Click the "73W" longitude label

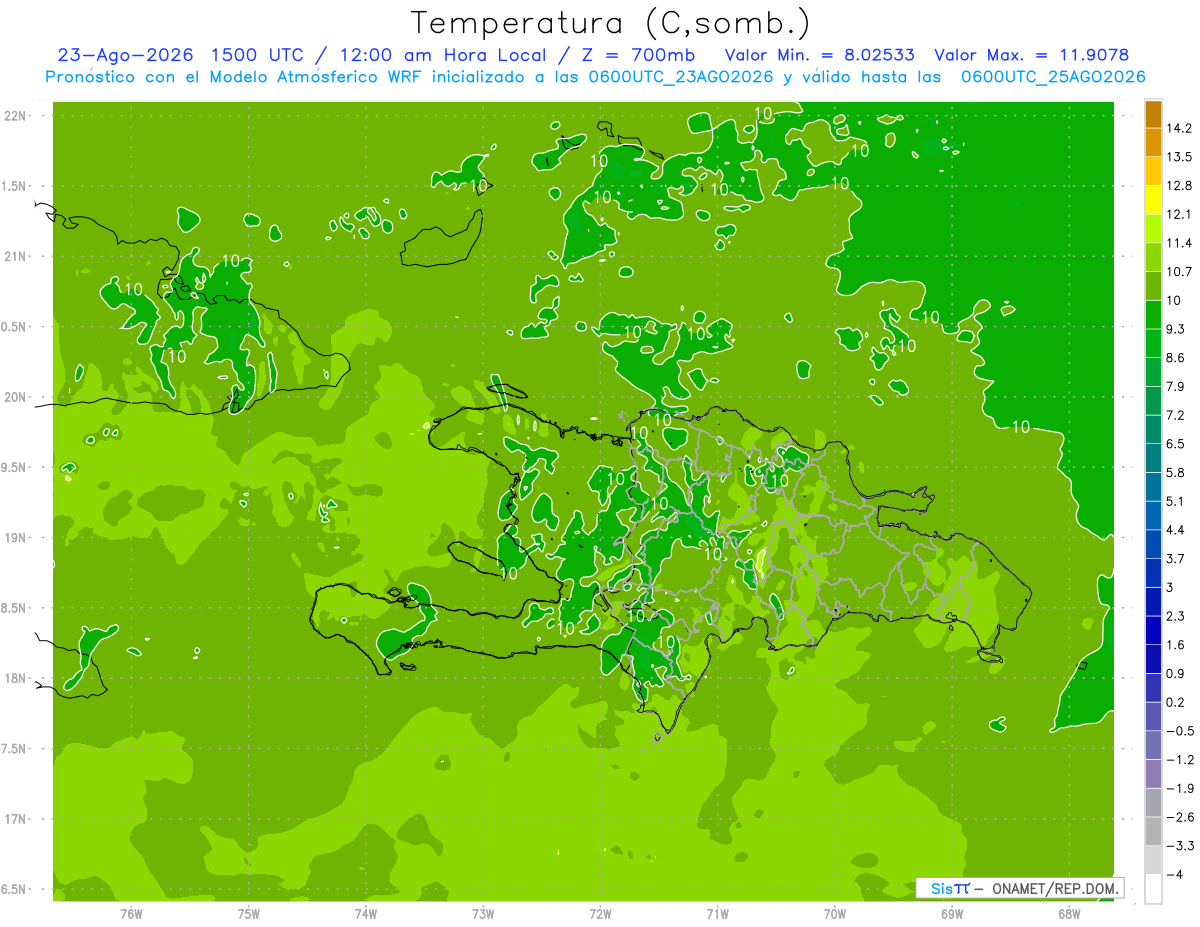483,914
